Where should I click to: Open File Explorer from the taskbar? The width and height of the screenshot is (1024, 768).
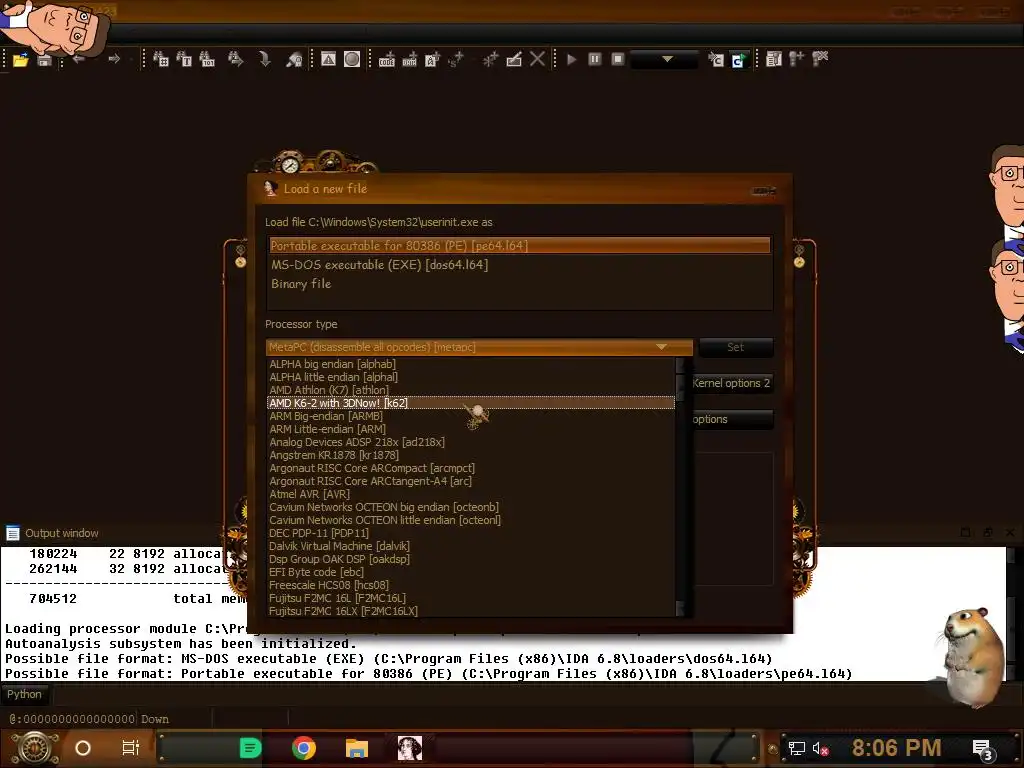357,748
